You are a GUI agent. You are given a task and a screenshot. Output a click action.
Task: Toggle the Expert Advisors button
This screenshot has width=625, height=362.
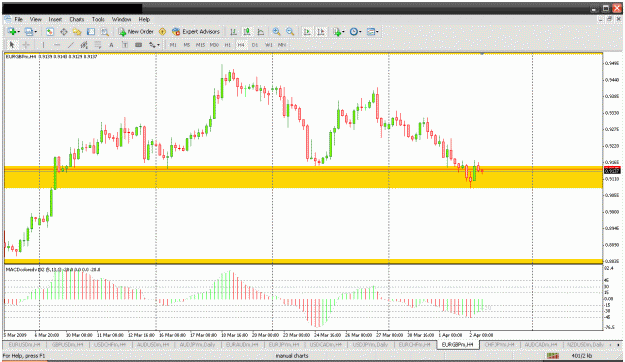pyautogui.click(x=196, y=31)
